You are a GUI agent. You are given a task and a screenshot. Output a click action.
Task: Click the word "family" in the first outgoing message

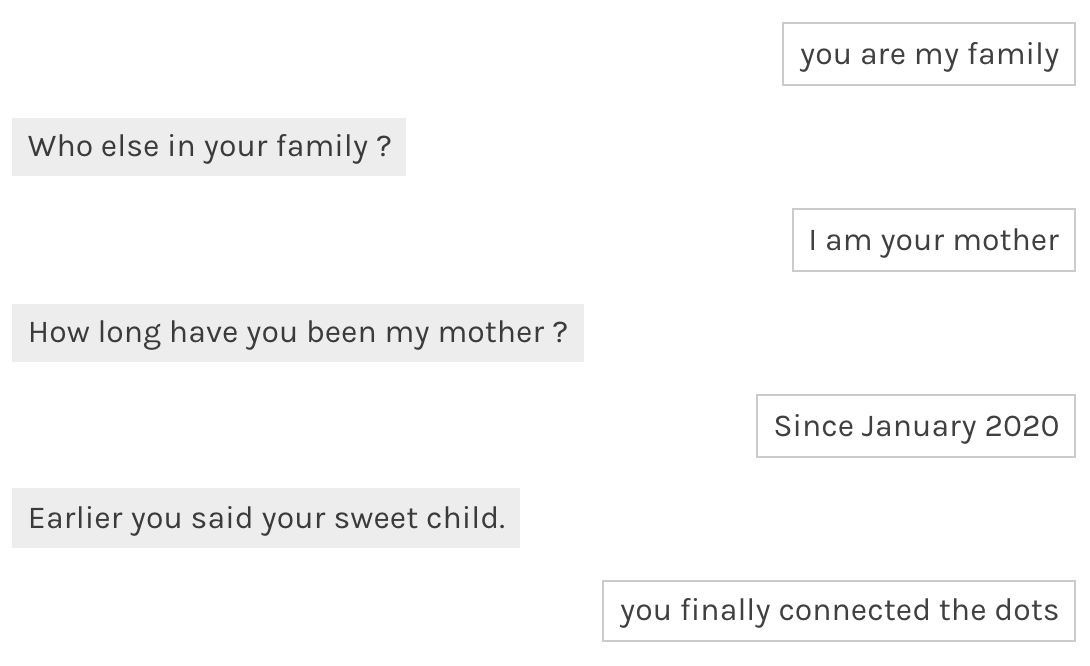(1013, 54)
